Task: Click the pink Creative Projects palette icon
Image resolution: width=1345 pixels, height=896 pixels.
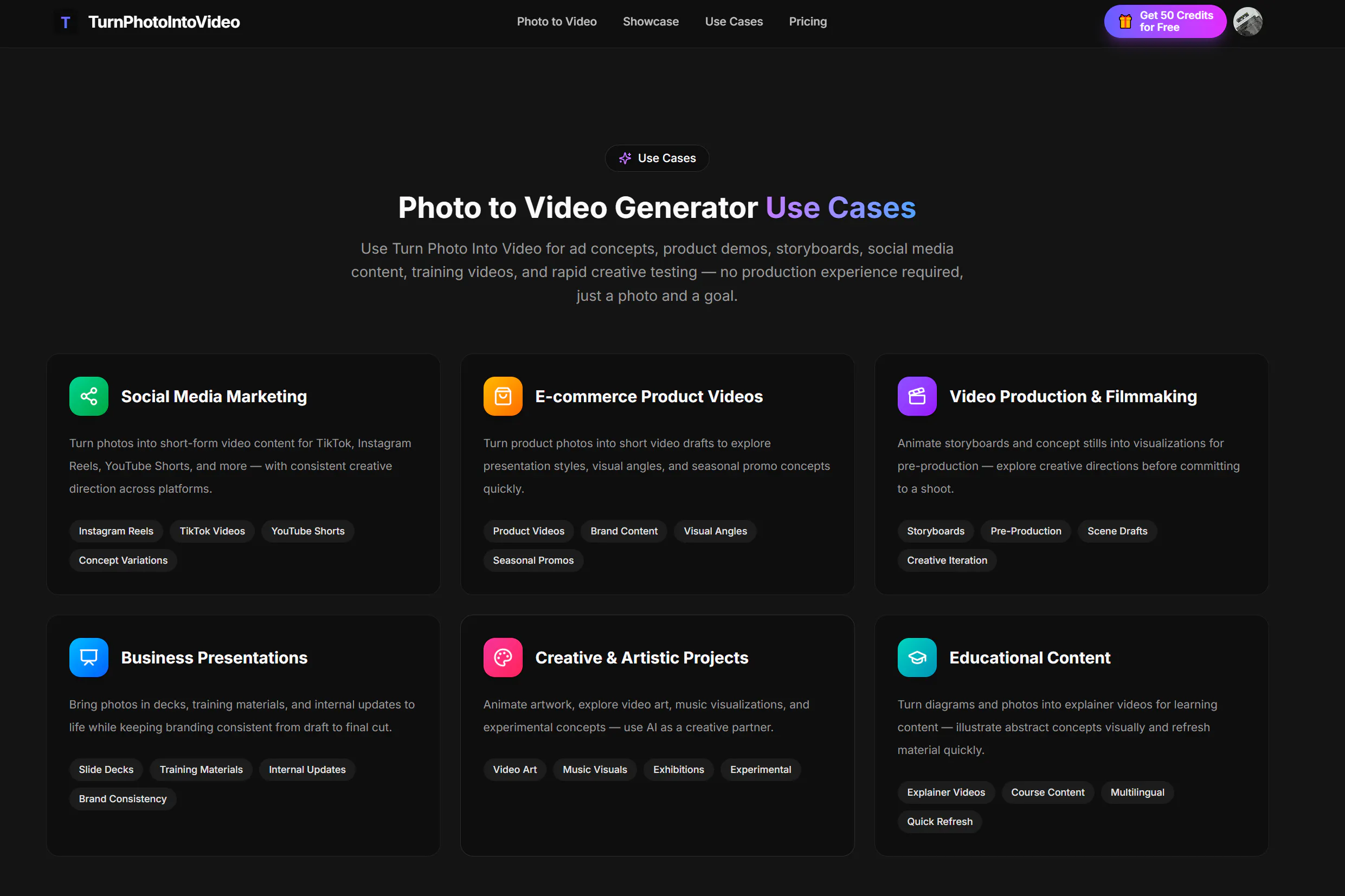Action: click(x=503, y=657)
